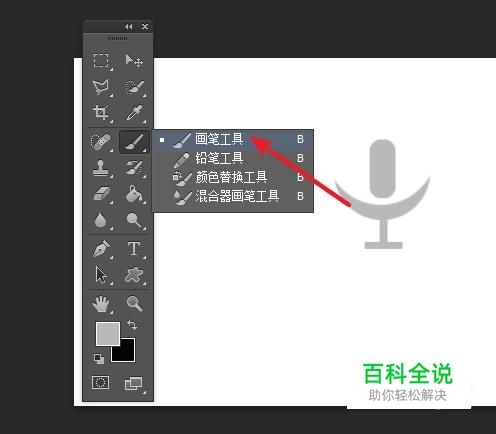
Task: Select the Eyedropper tool
Action: 134,112
